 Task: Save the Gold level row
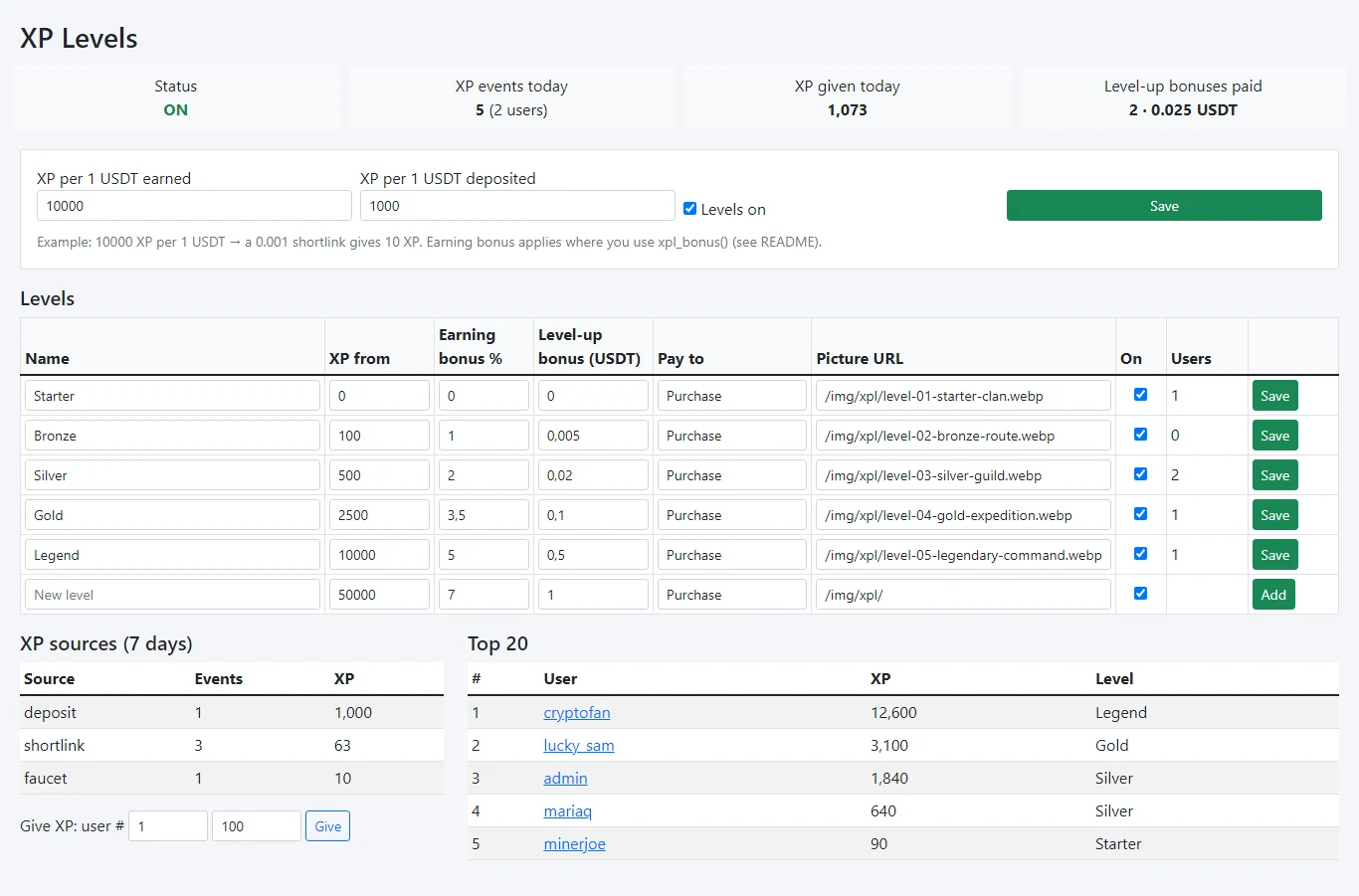(1274, 515)
